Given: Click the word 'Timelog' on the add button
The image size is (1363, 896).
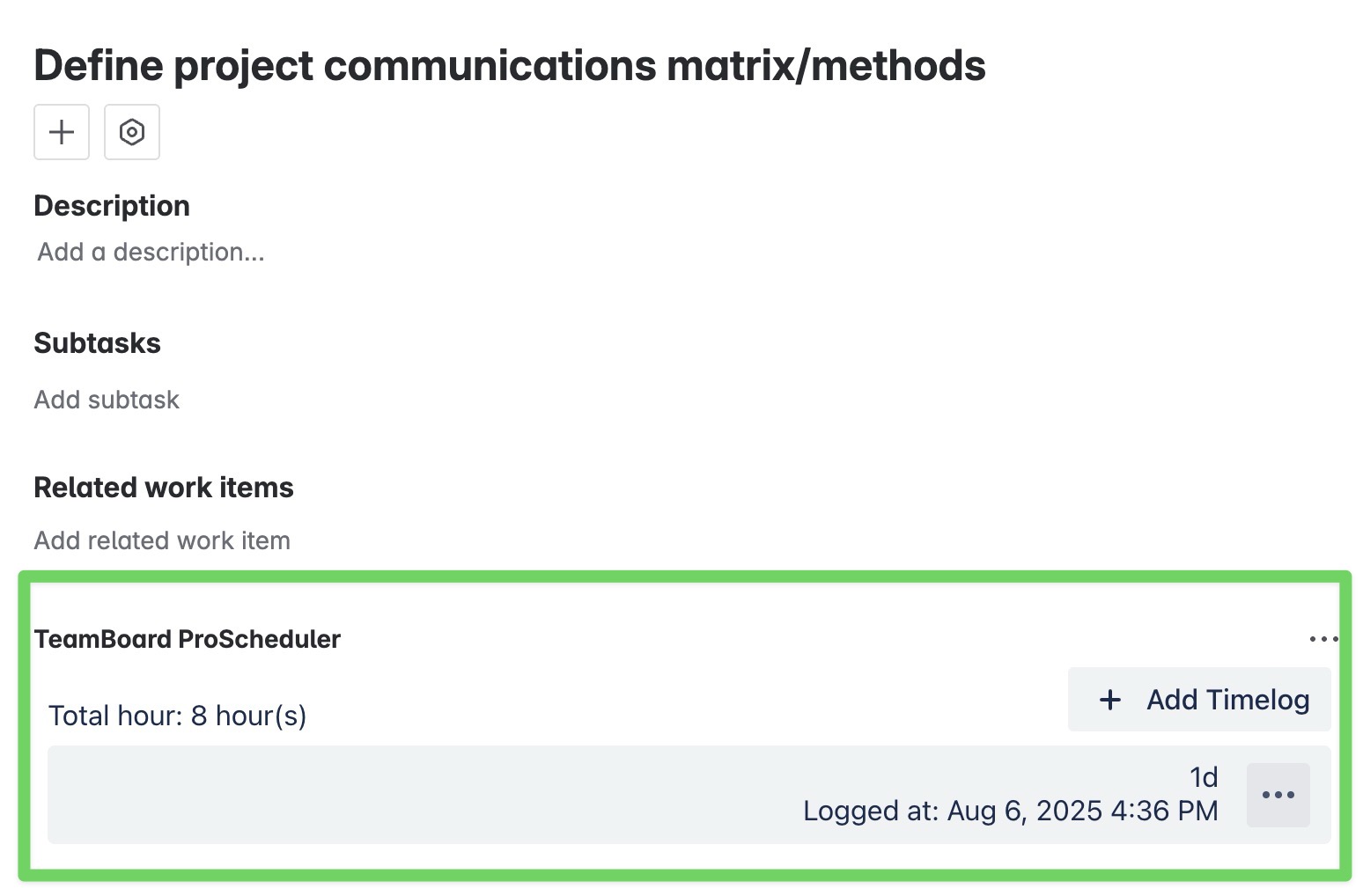Looking at the screenshot, I should (x=1258, y=700).
